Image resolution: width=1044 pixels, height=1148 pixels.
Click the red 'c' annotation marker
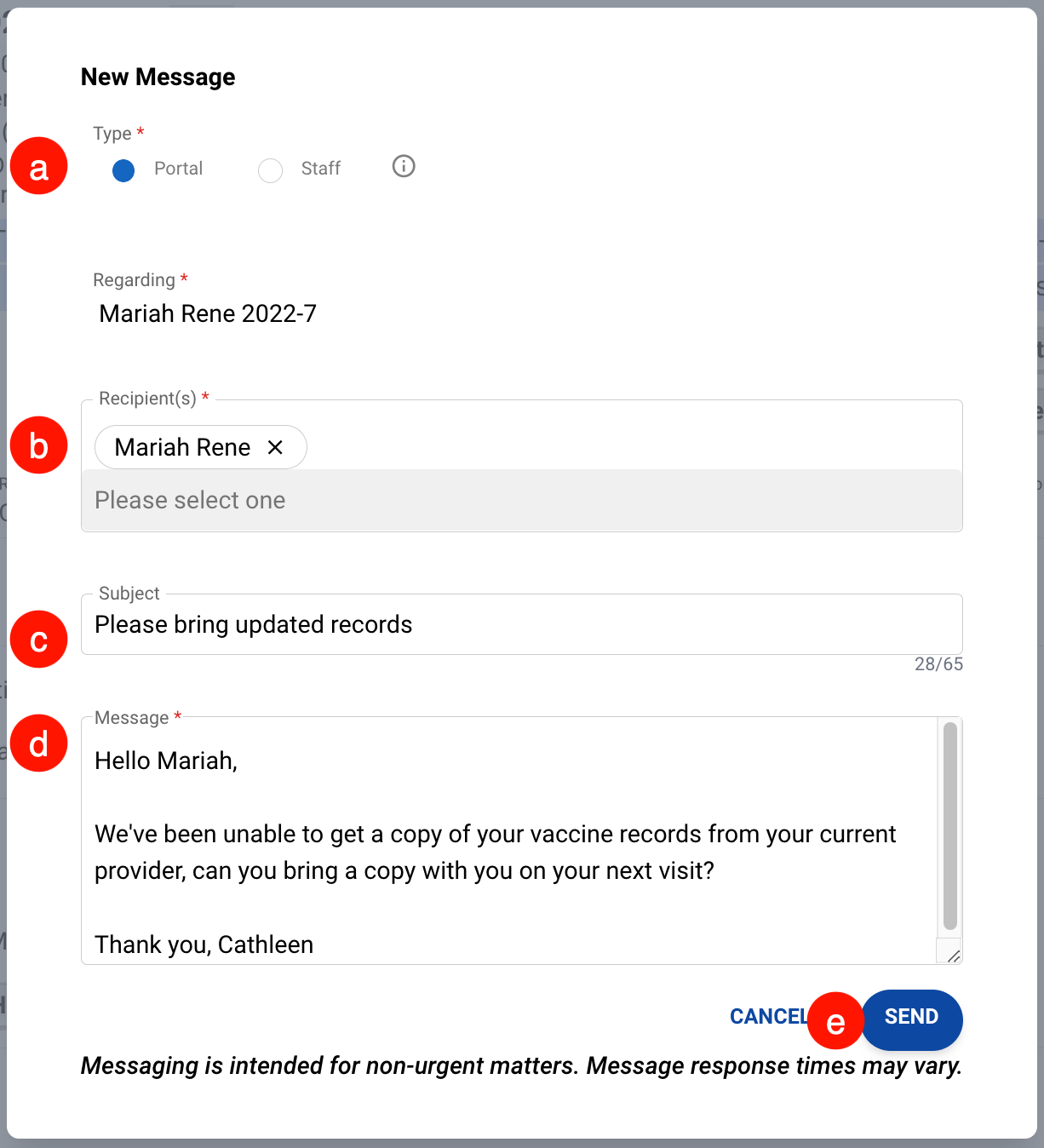39,640
